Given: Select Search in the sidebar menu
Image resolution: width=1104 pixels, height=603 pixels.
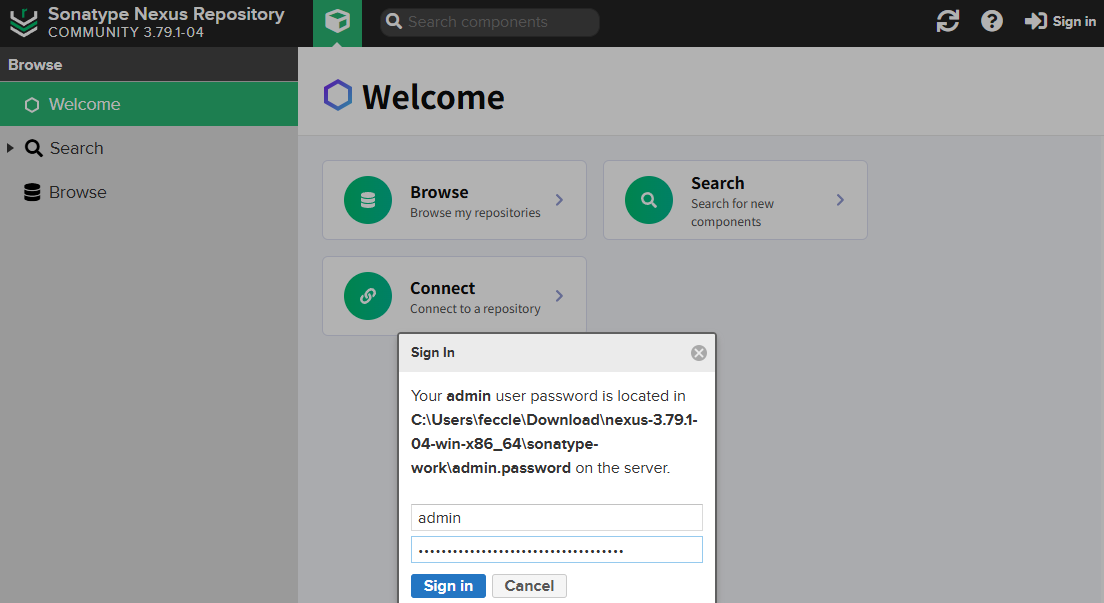Looking at the screenshot, I should pos(149,148).
